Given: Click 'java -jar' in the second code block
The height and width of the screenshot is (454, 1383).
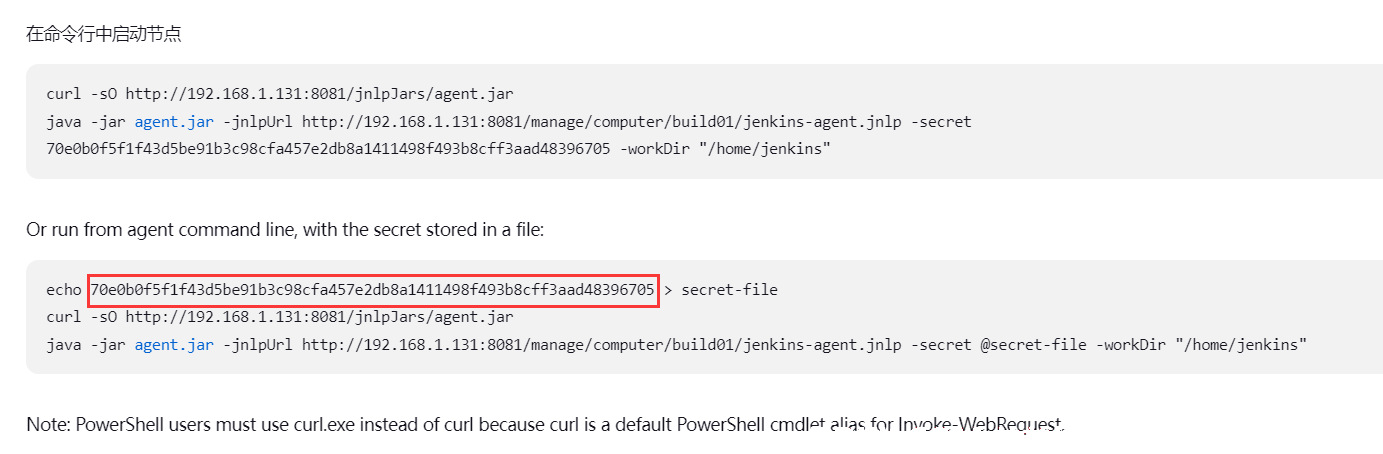Looking at the screenshot, I should click(x=86, y=344).
